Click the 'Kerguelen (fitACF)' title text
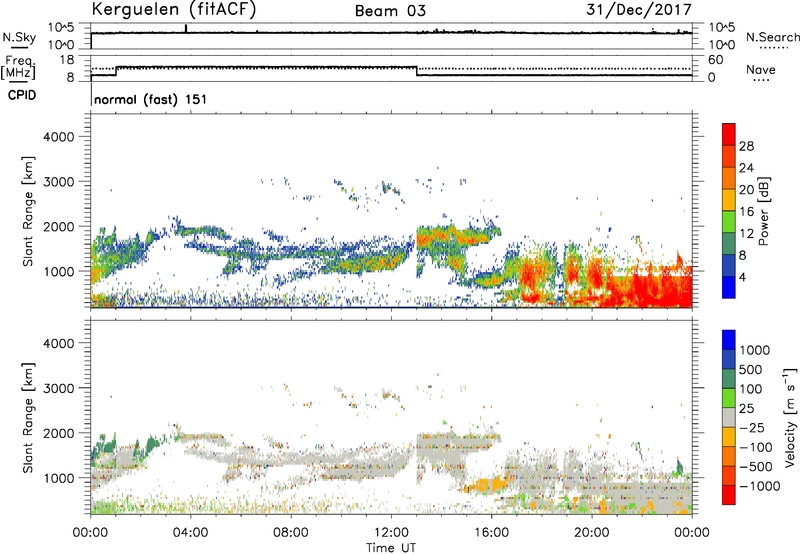This screenshot has height=554, width=800. point(173,9)
